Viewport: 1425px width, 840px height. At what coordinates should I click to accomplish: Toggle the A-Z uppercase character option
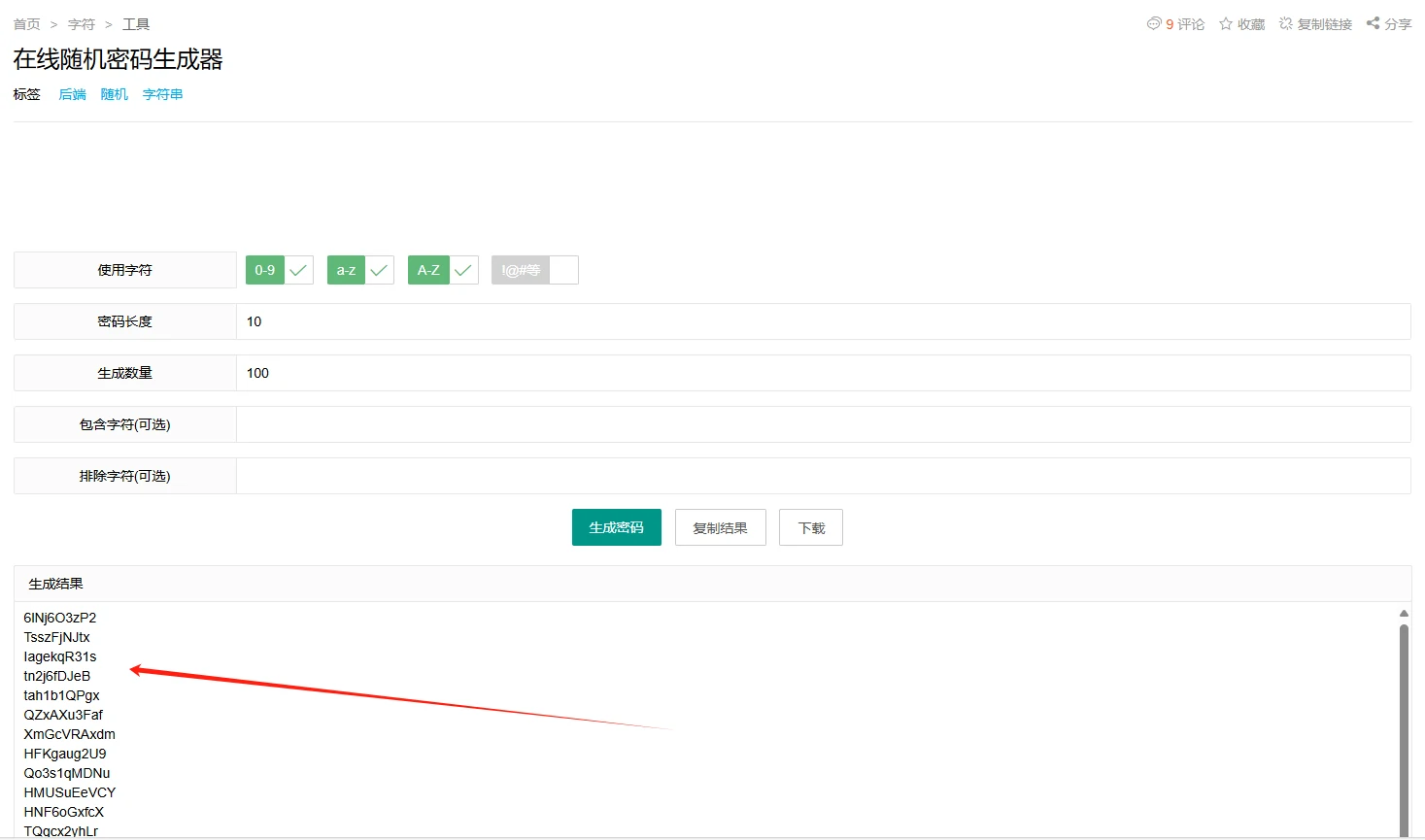click(x=443, y=270)
